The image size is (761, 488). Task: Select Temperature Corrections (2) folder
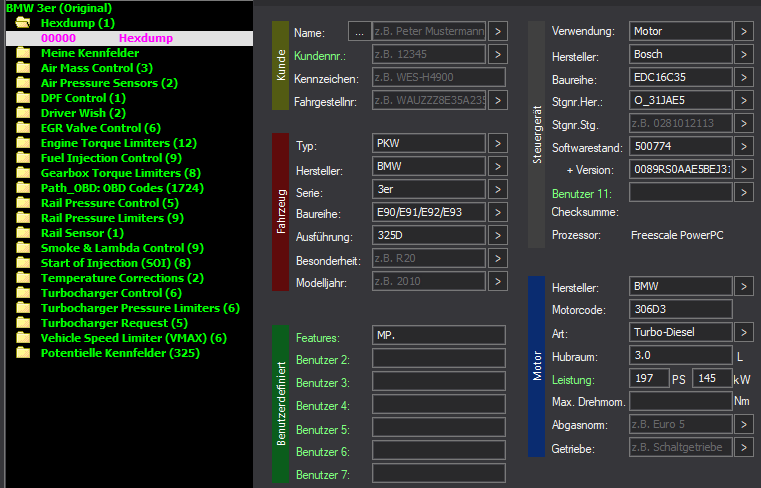[122, 278]
